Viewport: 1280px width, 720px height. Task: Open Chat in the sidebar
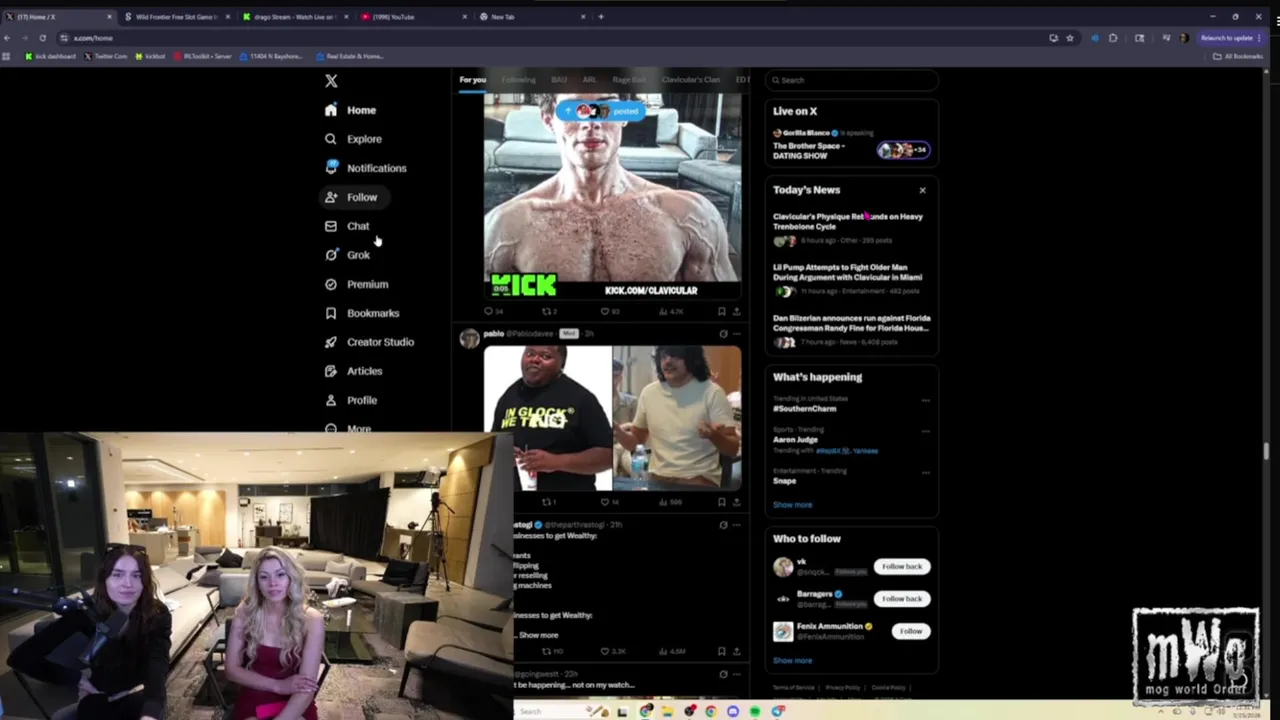(x=347, y=226)
